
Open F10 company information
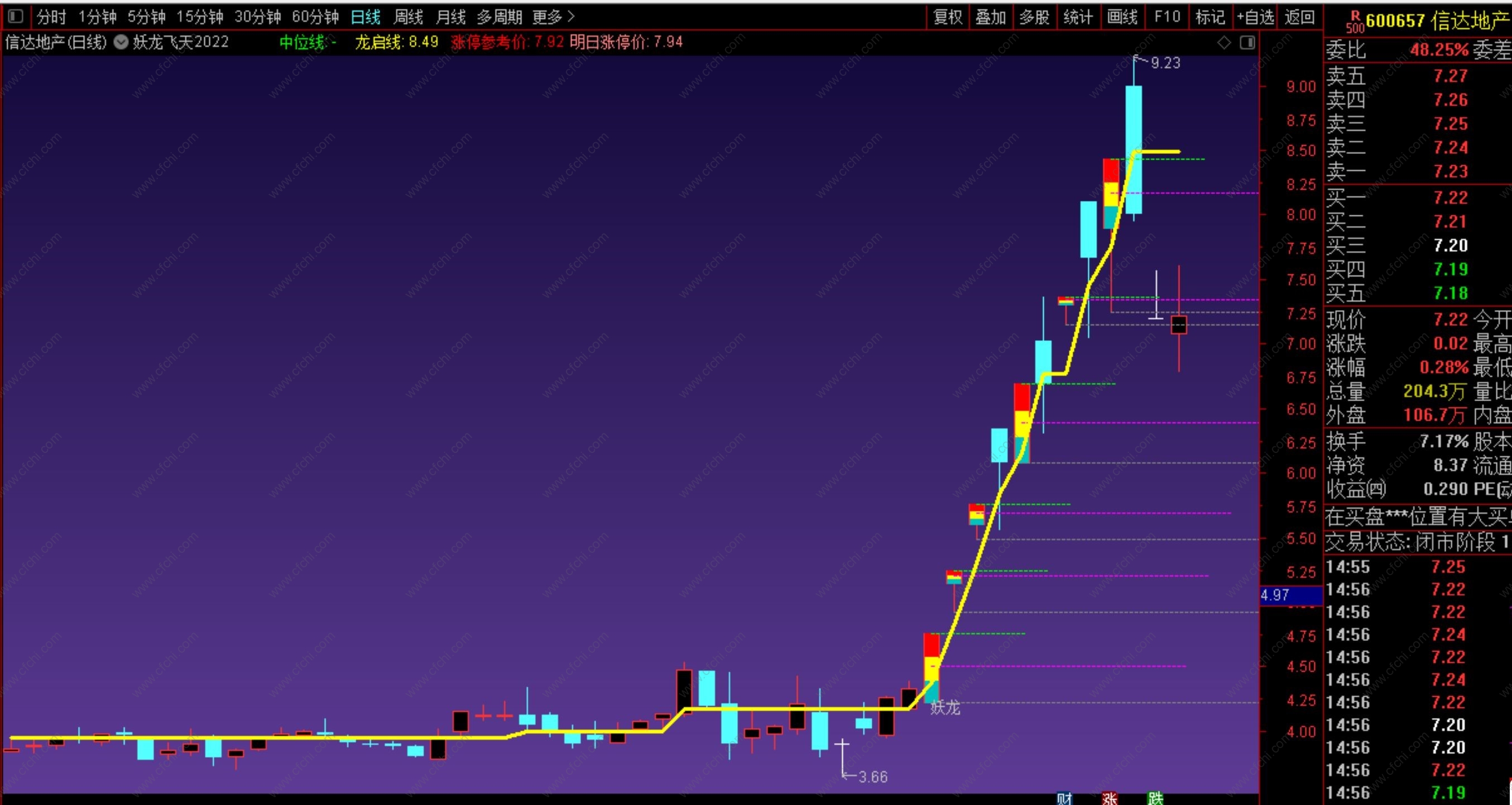(x=1167, y=16)
